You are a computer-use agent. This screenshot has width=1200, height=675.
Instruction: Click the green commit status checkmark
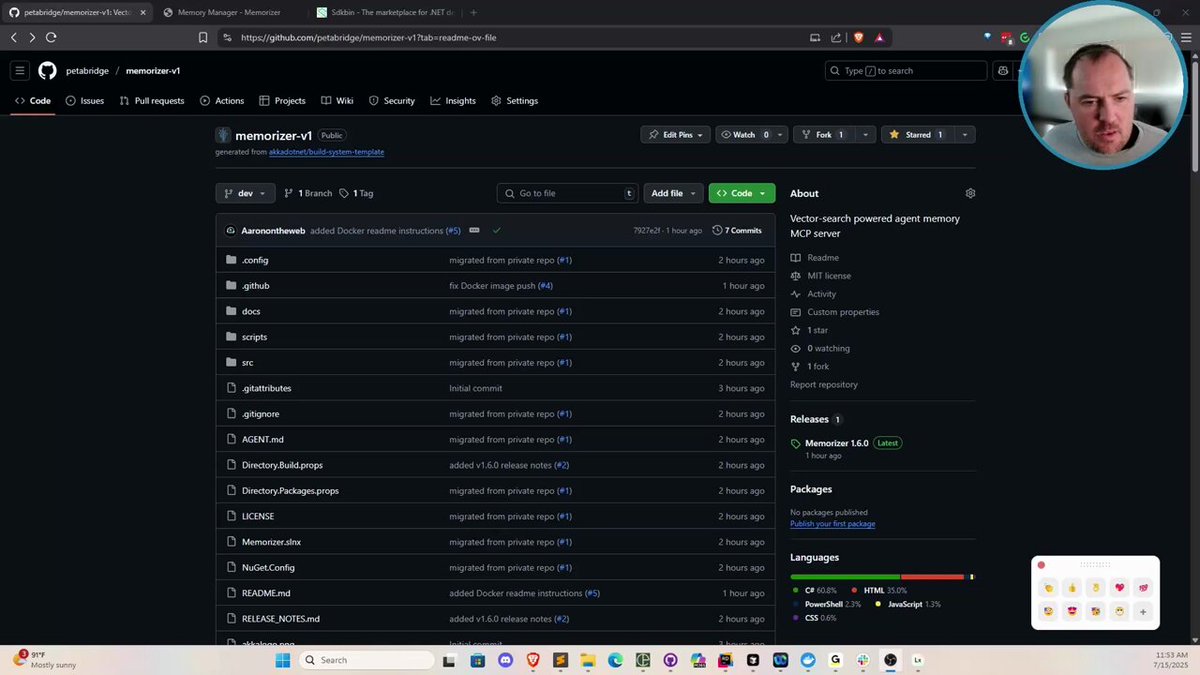pos(496,230)
